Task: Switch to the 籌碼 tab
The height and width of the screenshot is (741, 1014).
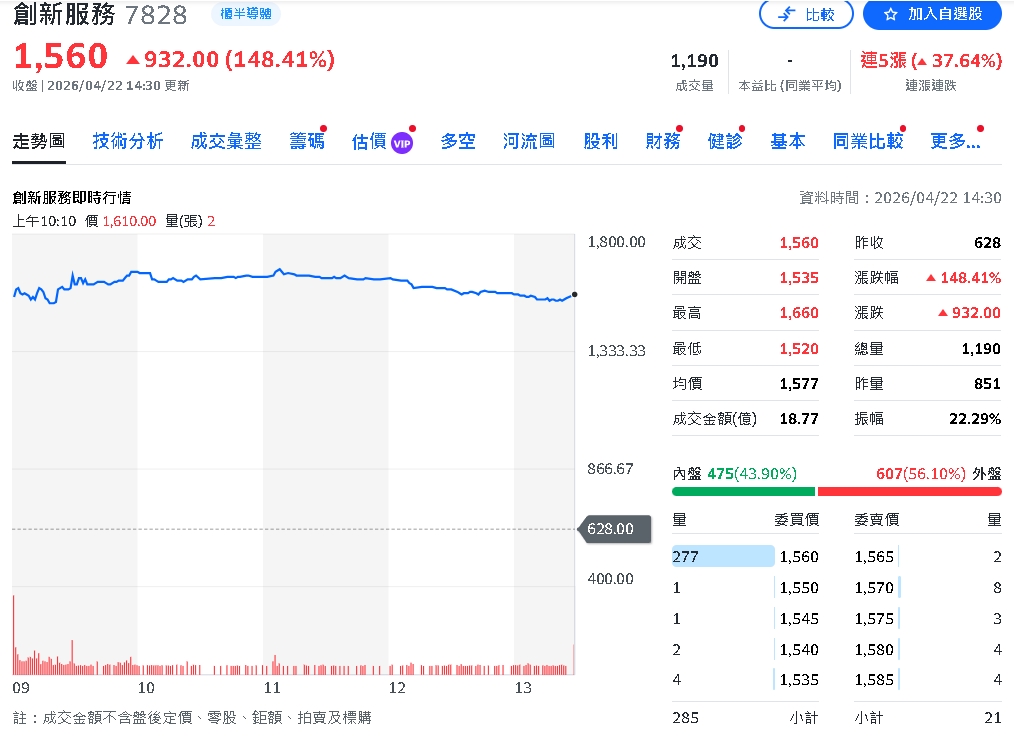Action: [307, 141]
